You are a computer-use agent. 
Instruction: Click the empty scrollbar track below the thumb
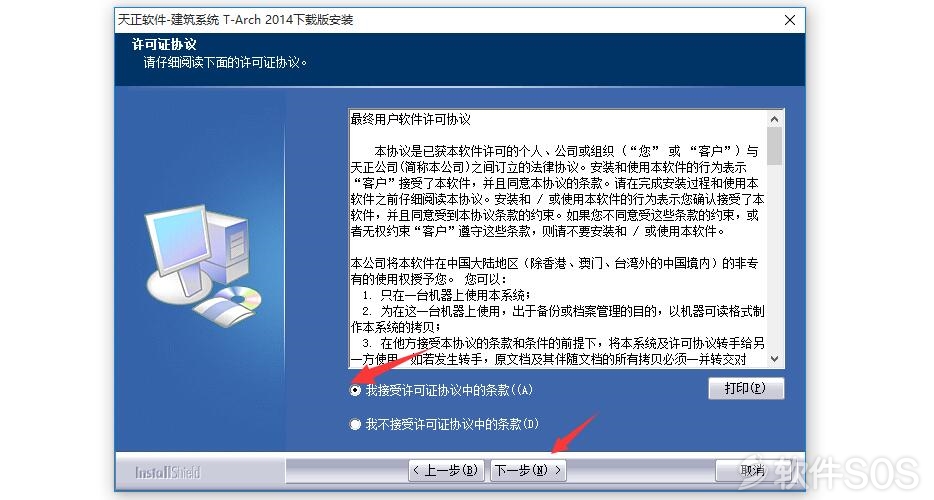click(774, 257)
